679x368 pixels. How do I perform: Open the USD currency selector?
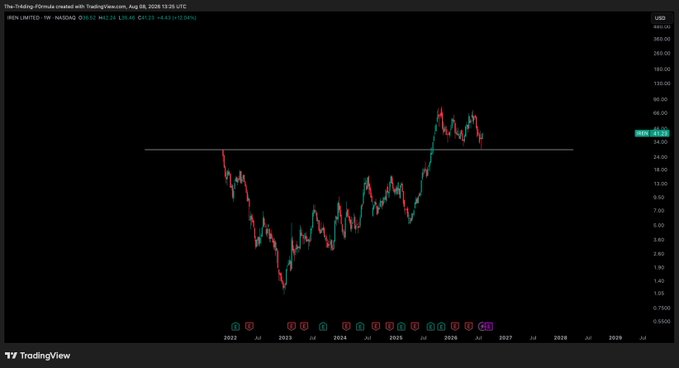pyautogui.click(x=660, y=18)
